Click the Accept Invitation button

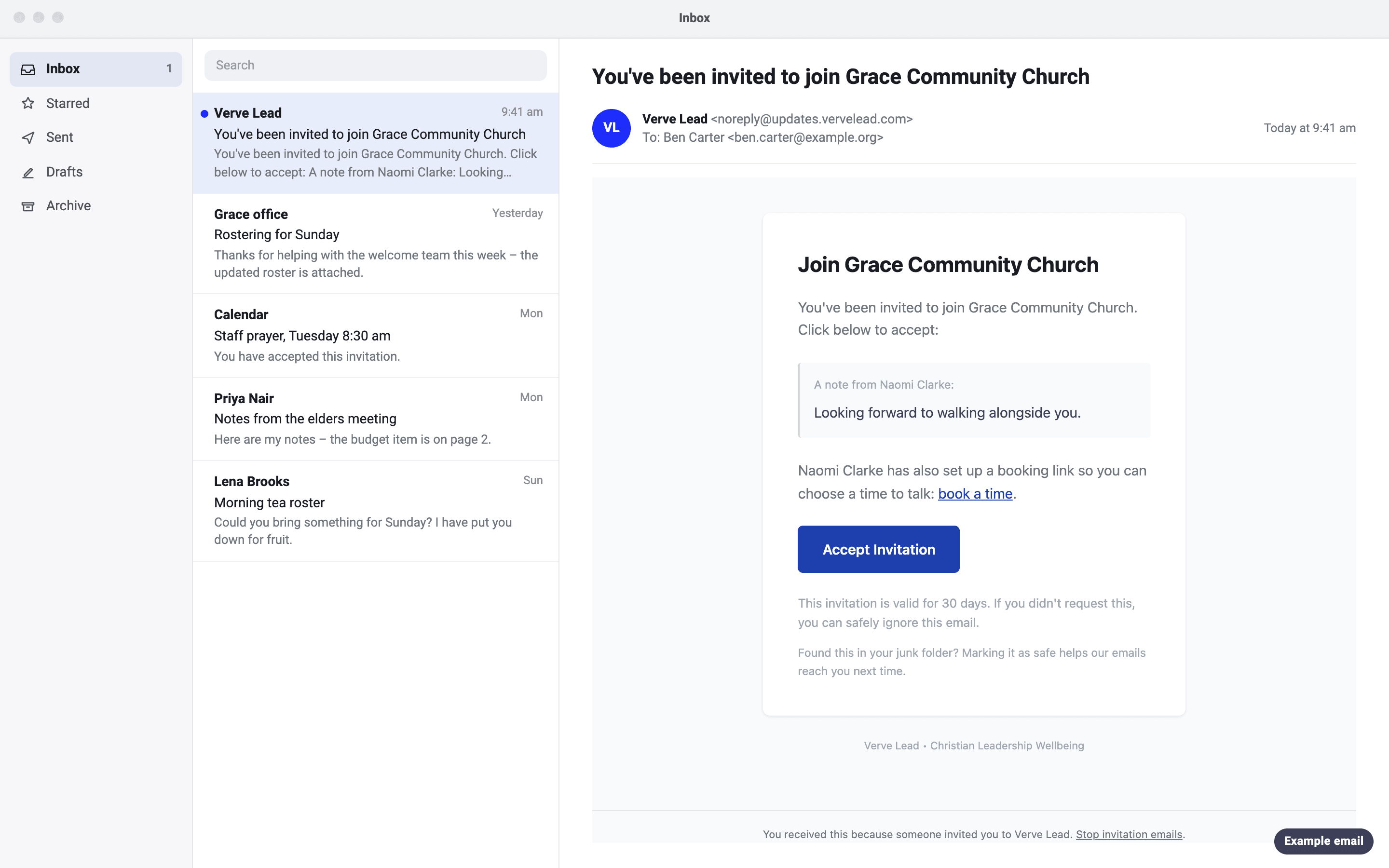click(878, 549)
